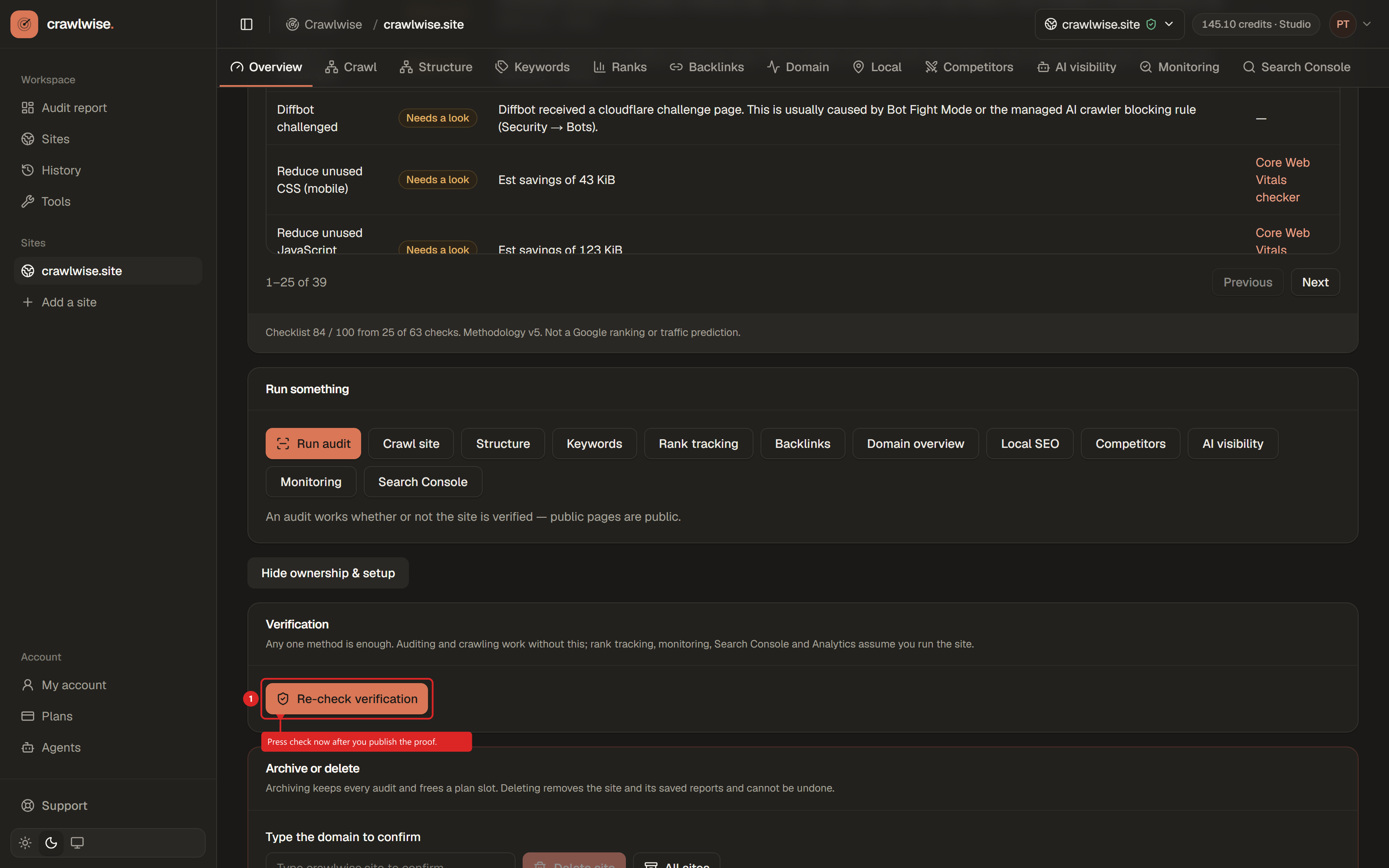Switch to the Competitors tab
Viewport: 1389px width, 868px height.
click(x=969, y=67)
